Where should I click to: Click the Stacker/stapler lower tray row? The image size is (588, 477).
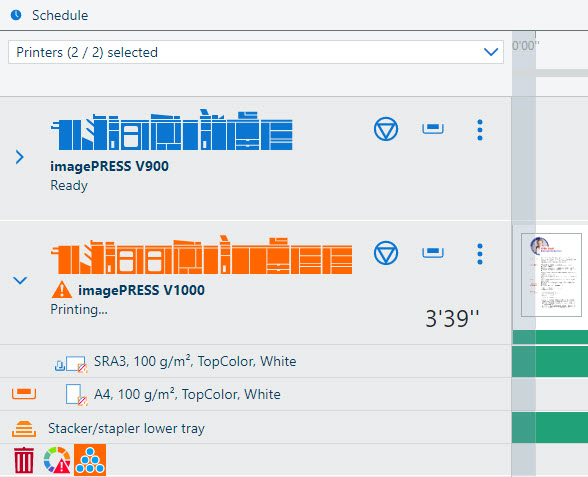tap(256, 428)
